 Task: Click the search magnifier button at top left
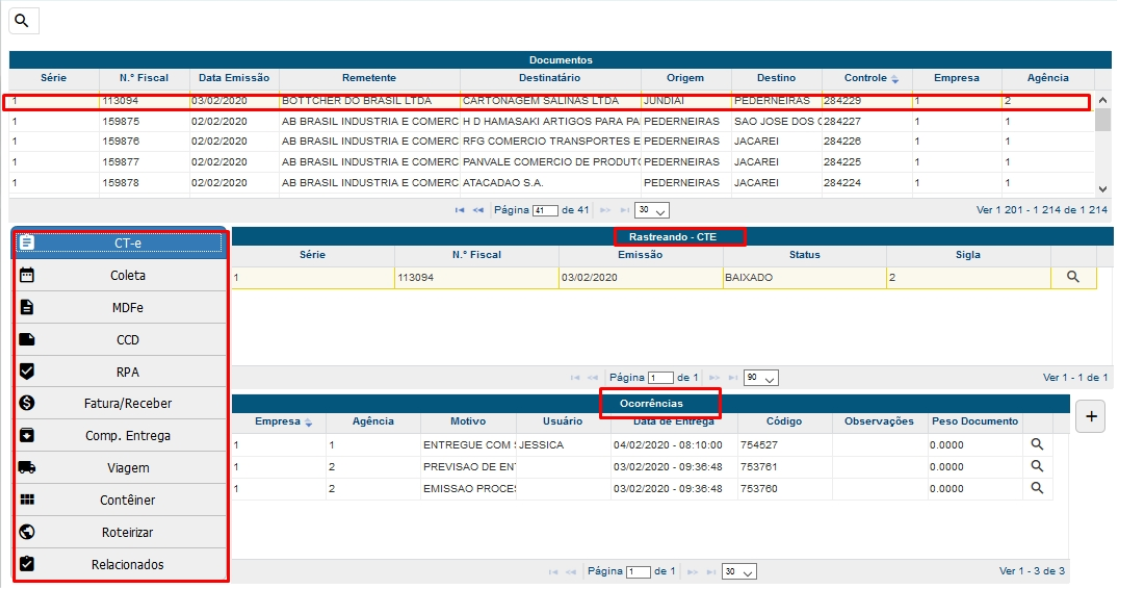coord(22,21)
